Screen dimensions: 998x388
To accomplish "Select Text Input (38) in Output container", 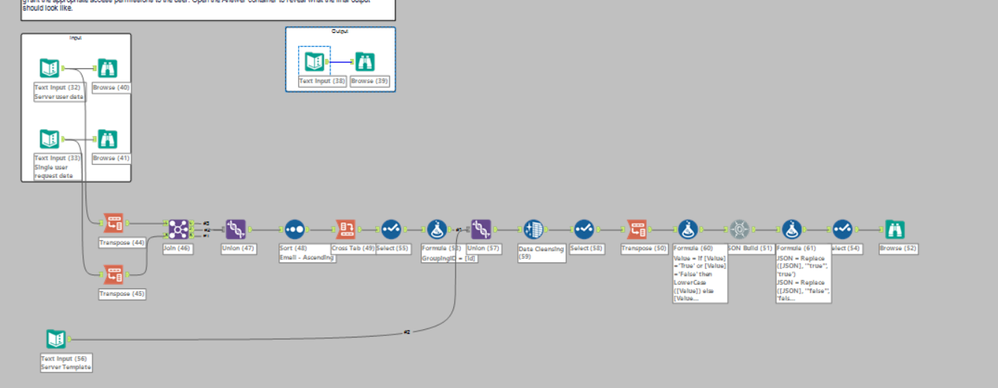I will click(x=314, y=62).
